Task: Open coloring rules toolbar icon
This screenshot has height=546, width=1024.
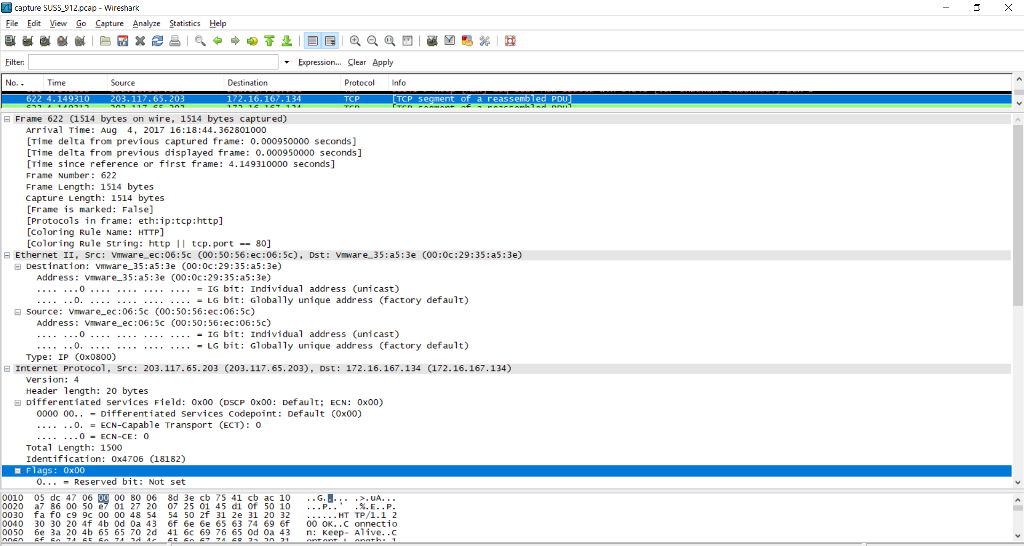Action: click(x=467, y=40)
